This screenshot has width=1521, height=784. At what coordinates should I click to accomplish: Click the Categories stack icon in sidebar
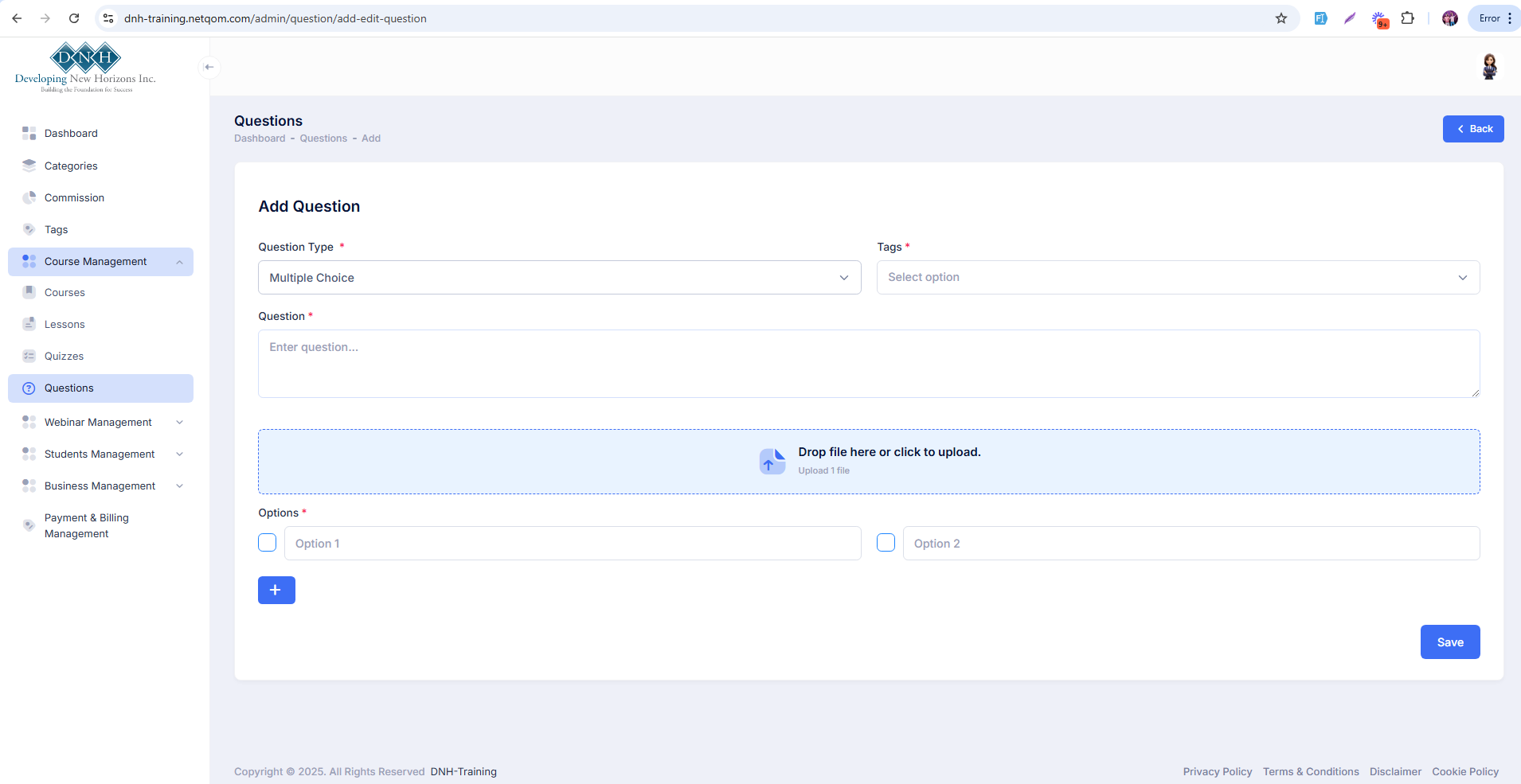(29, 166)
